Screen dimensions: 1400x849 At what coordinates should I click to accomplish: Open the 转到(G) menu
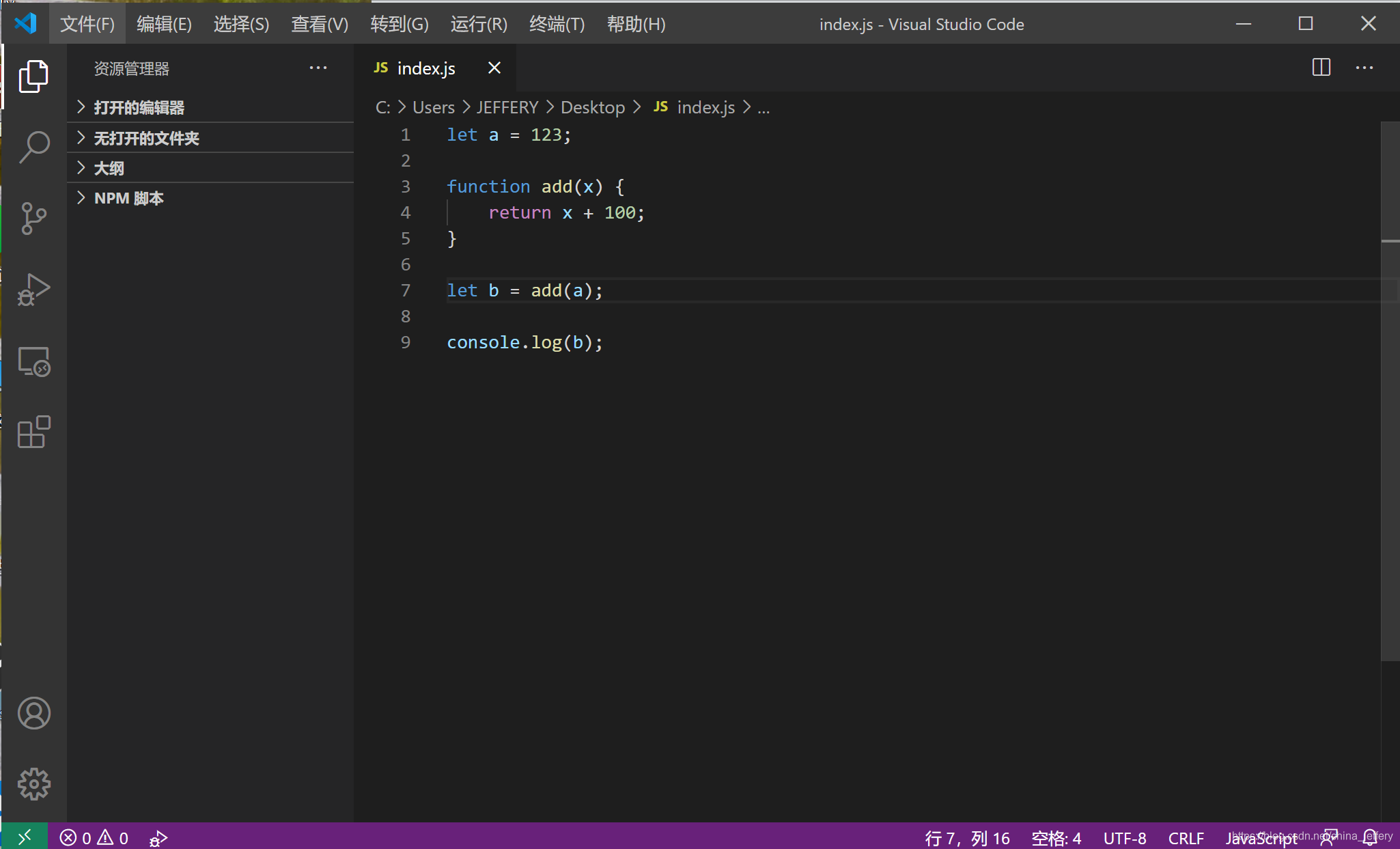point(400,24)
